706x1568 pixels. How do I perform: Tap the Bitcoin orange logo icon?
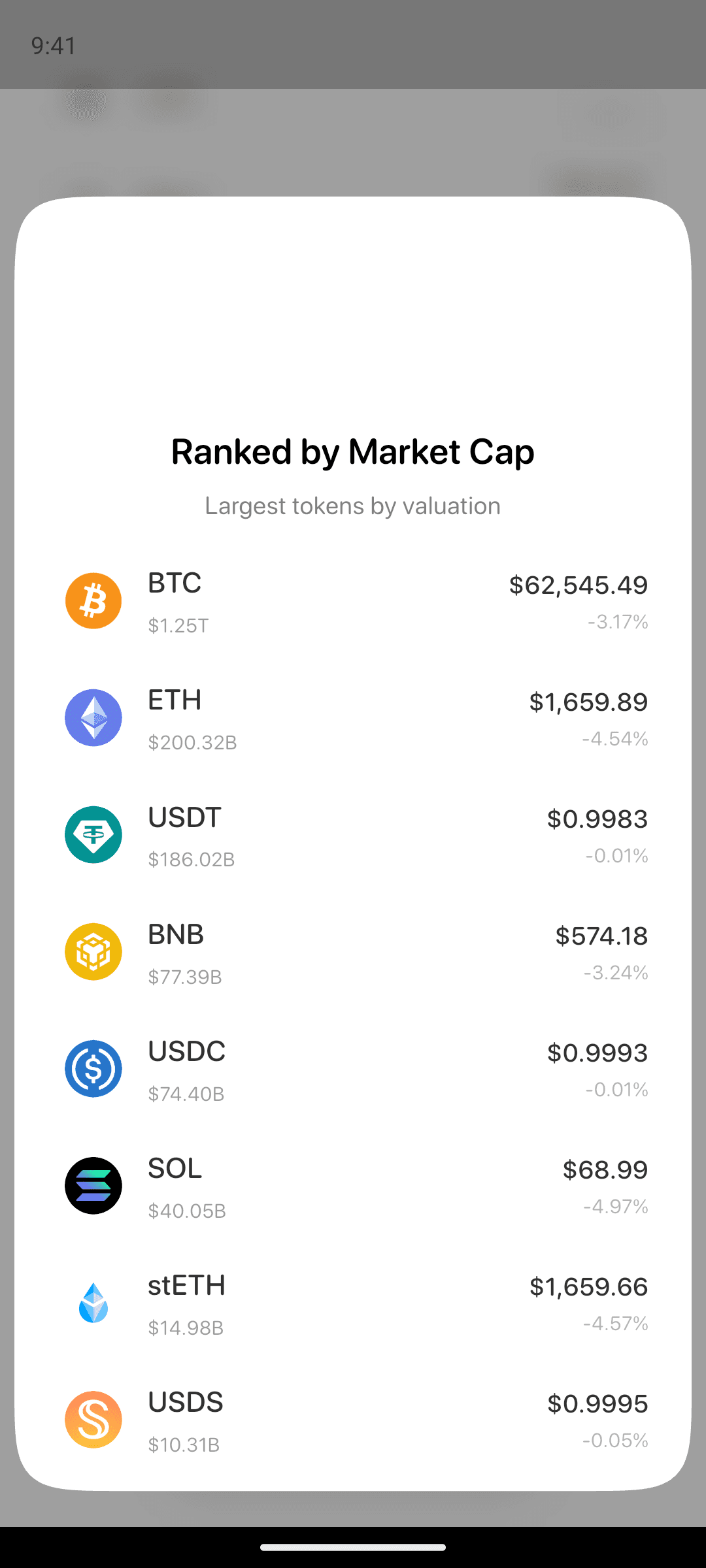click(93, 601)
